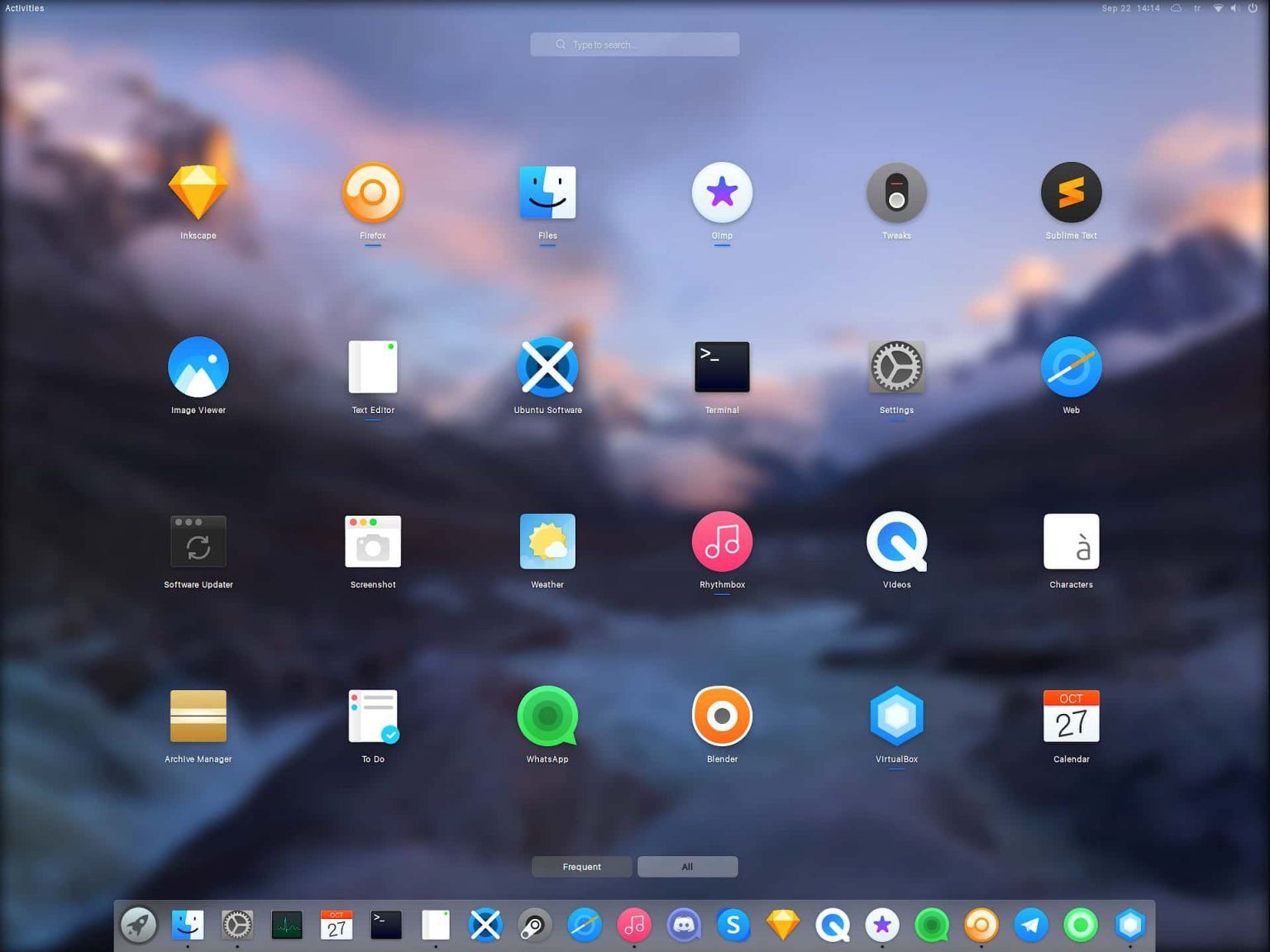The image size is (1270, 952).
Task: Open Discord from the dock
Action: [x=684, y=926]
